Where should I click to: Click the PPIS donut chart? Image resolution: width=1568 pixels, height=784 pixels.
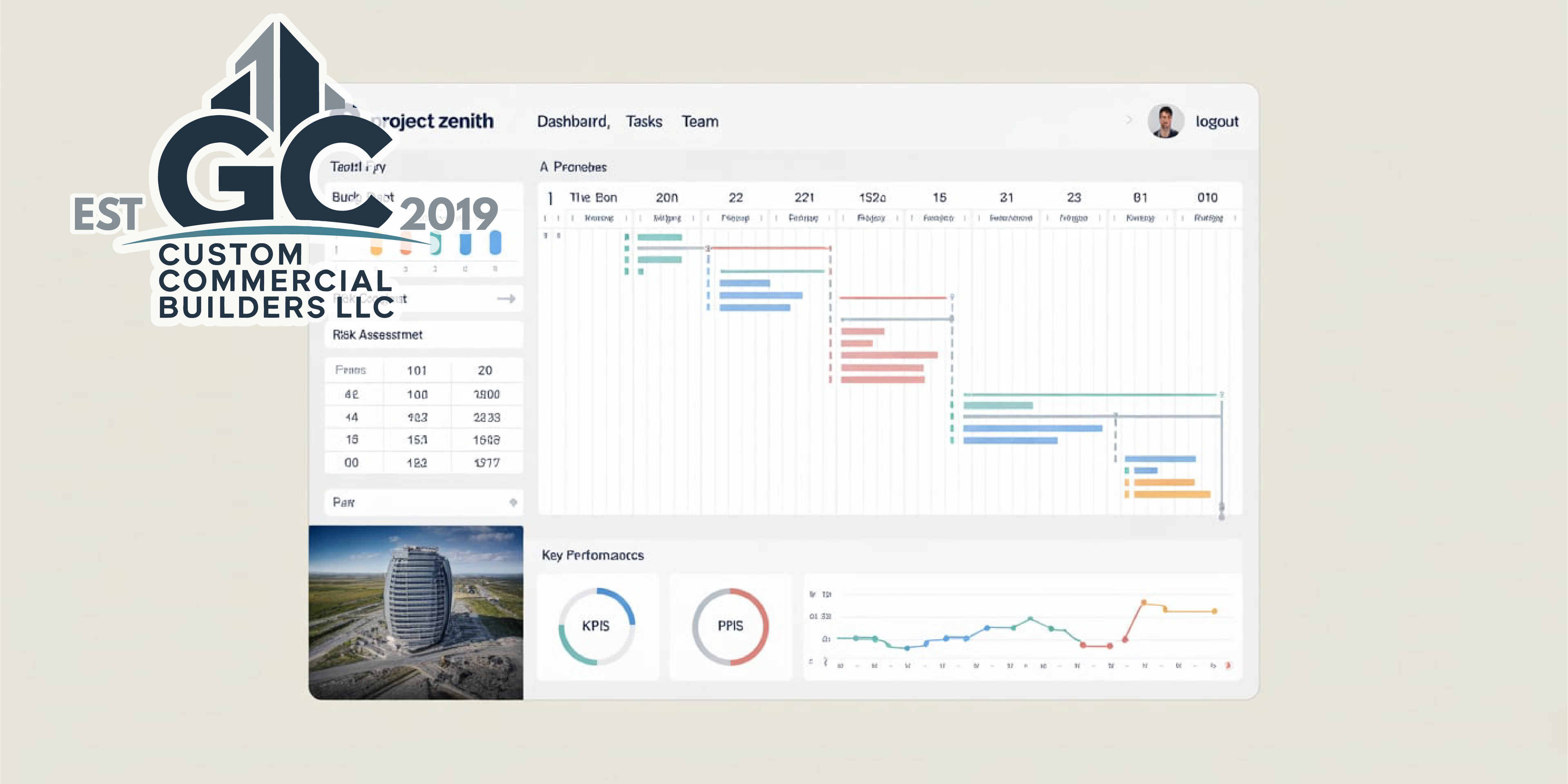click(x=730, y=626)
